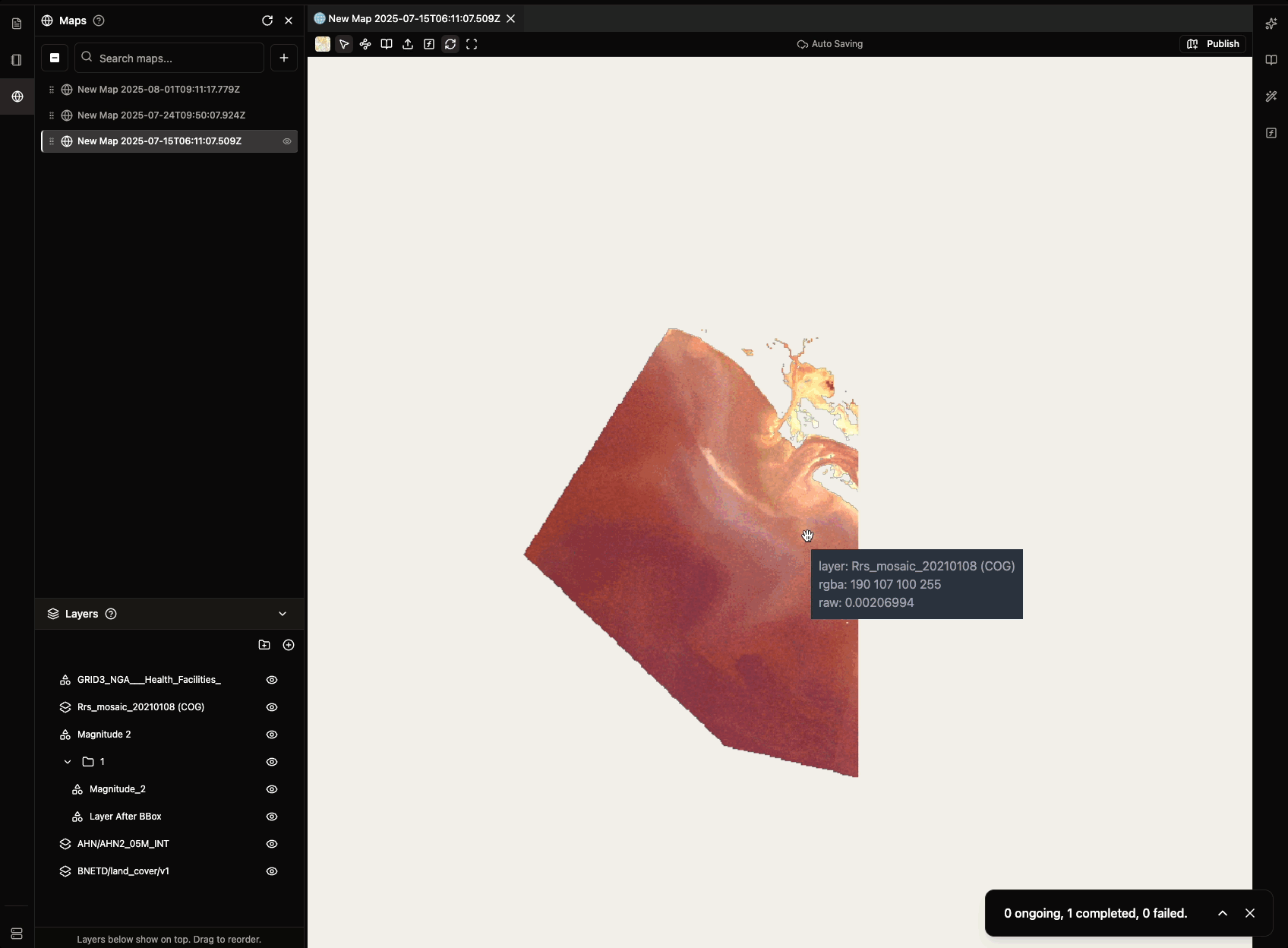Add a new map with the plus button

coord(284,58)
